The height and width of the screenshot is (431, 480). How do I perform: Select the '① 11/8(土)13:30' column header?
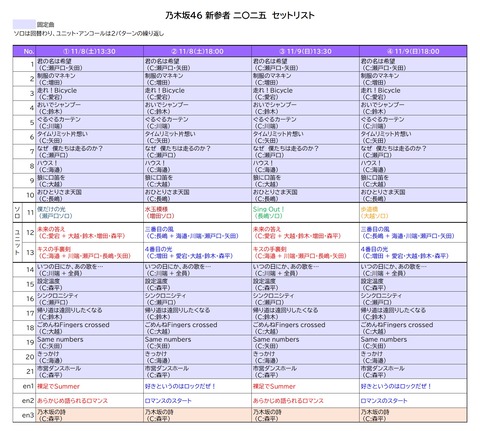click(x=89, y=51)
